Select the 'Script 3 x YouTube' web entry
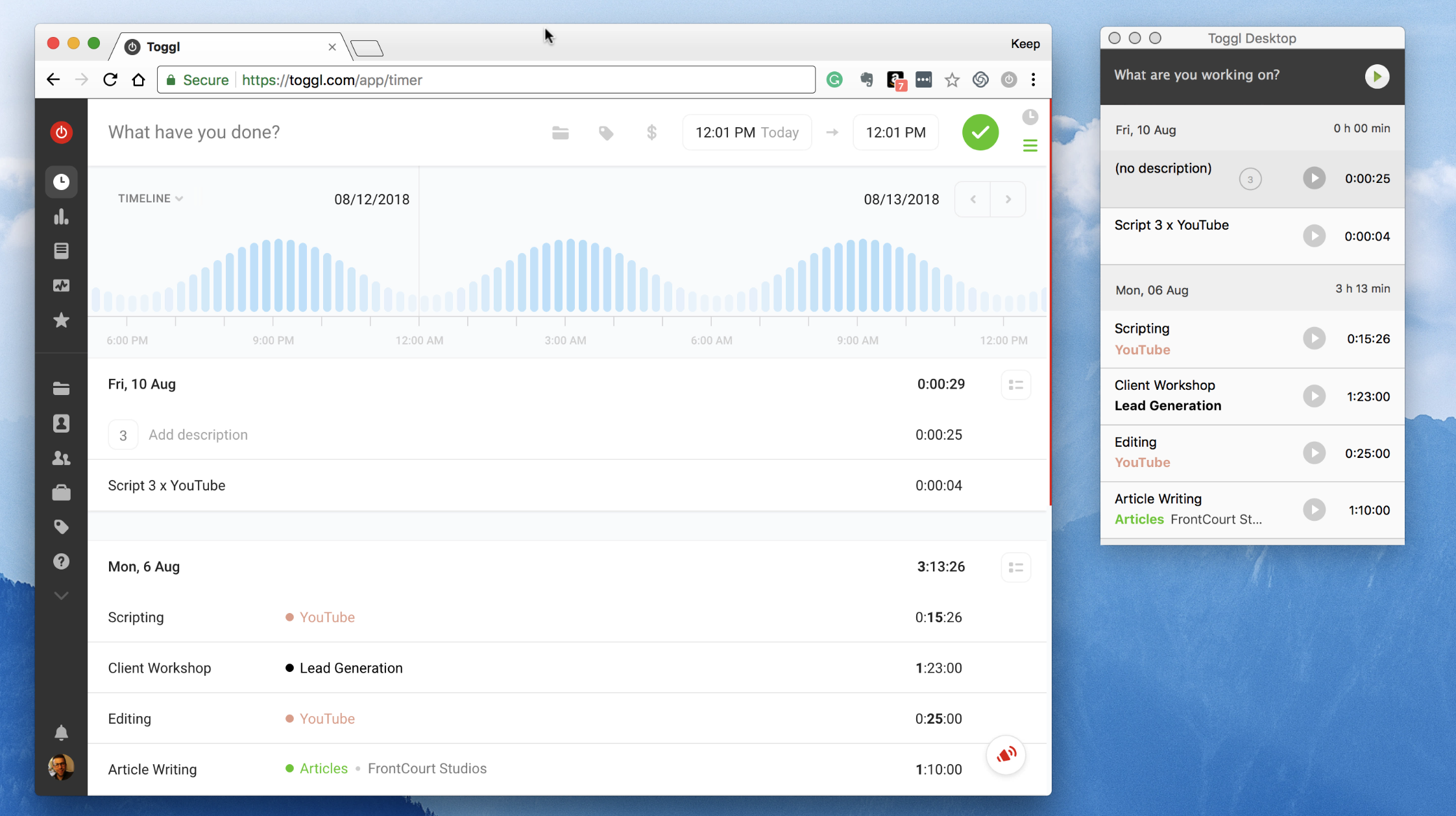The width and height of the screenshot is (1456, 816). [x=167, y=486]
